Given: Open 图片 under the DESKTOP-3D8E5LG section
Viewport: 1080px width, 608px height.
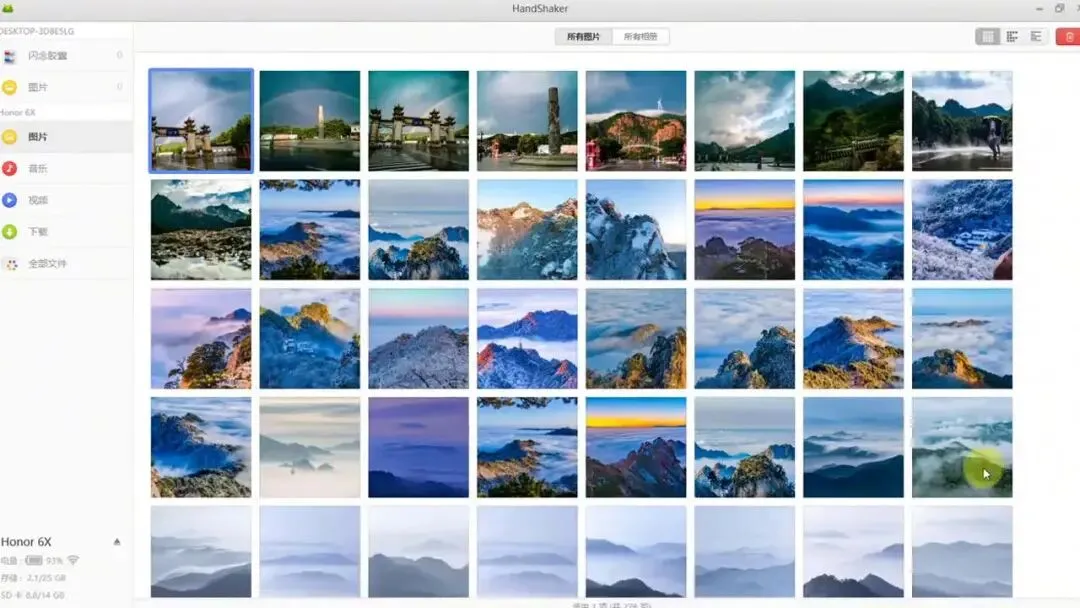Looking at the screenshot, I should [65, 87].
